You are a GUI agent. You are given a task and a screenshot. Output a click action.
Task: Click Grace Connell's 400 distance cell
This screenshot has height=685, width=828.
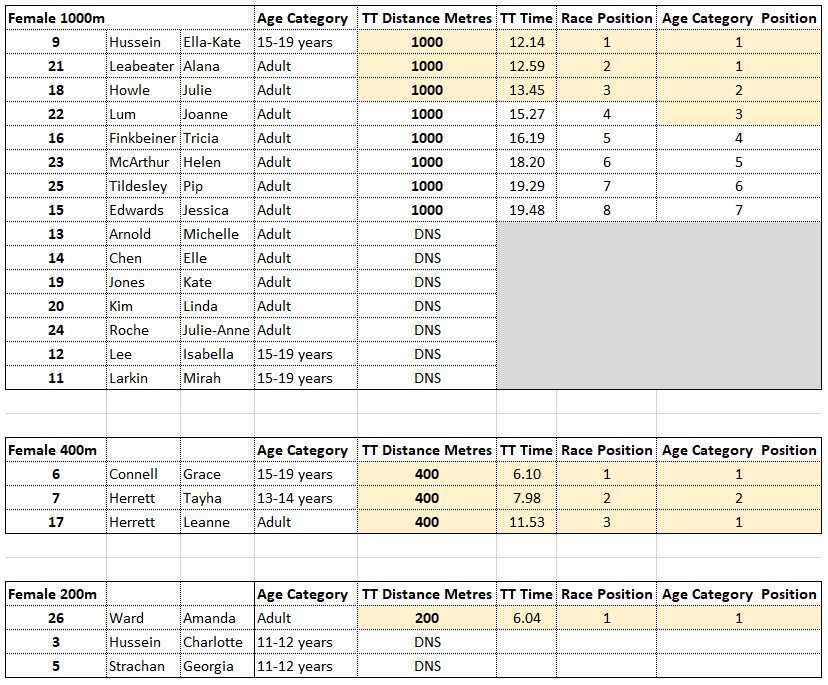click(x=427, y=474)
